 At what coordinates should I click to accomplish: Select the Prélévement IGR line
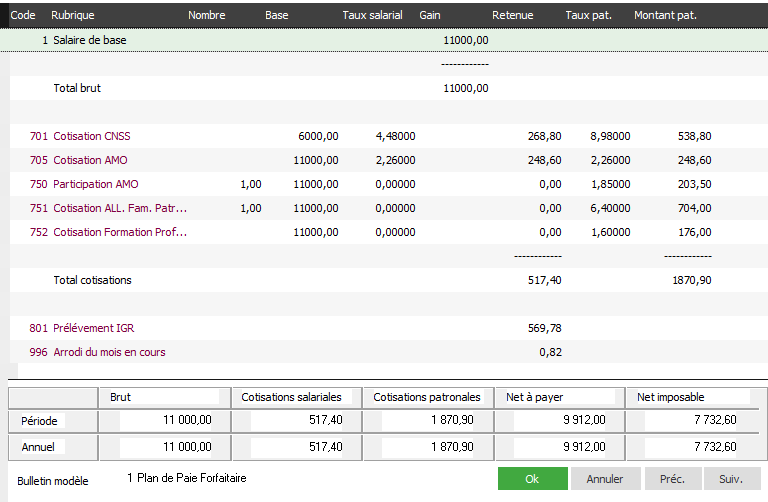95,328
